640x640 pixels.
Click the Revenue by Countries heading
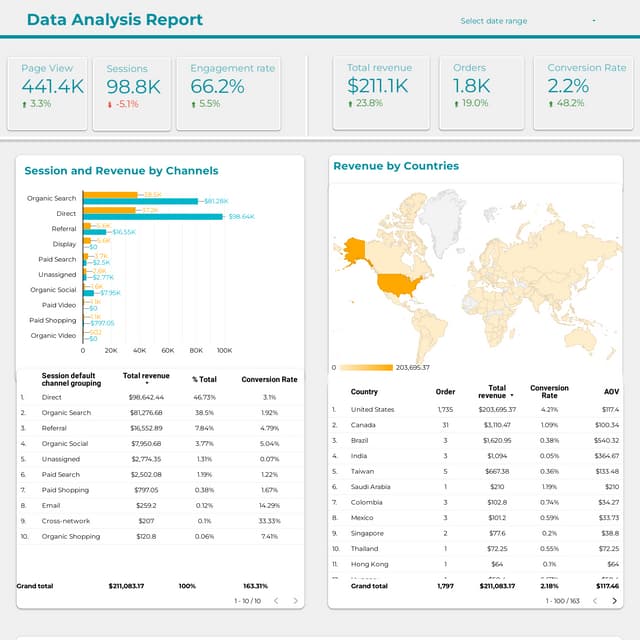(396, 166)
